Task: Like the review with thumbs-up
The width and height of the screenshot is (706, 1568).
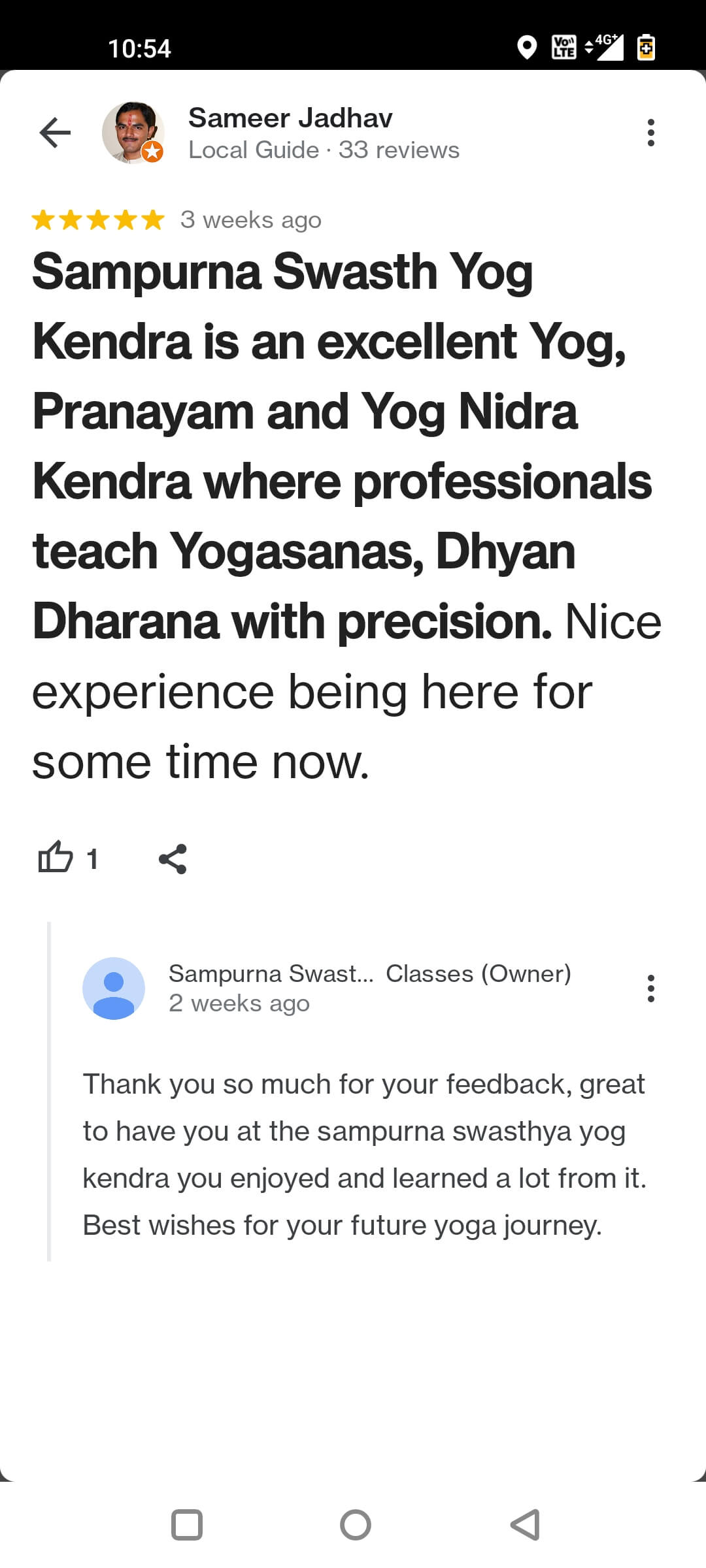Action: coord(56,857)
